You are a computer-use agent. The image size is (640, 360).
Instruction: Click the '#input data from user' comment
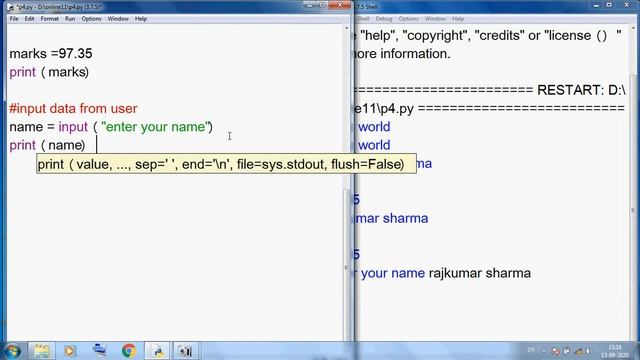coord(73,109)
